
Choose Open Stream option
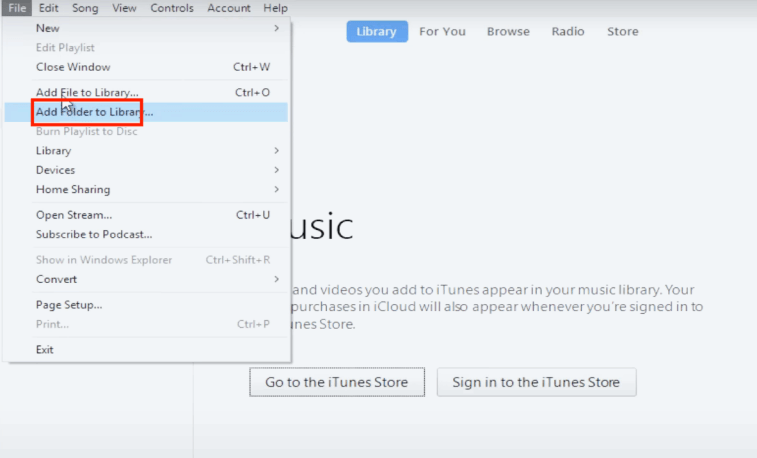coord(146,215)
